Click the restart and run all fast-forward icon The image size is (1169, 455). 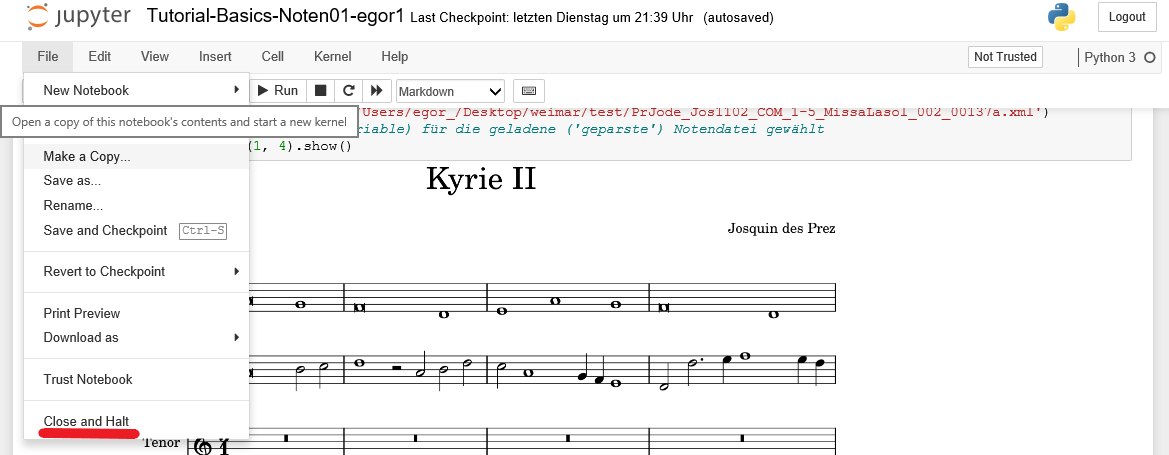377,91
